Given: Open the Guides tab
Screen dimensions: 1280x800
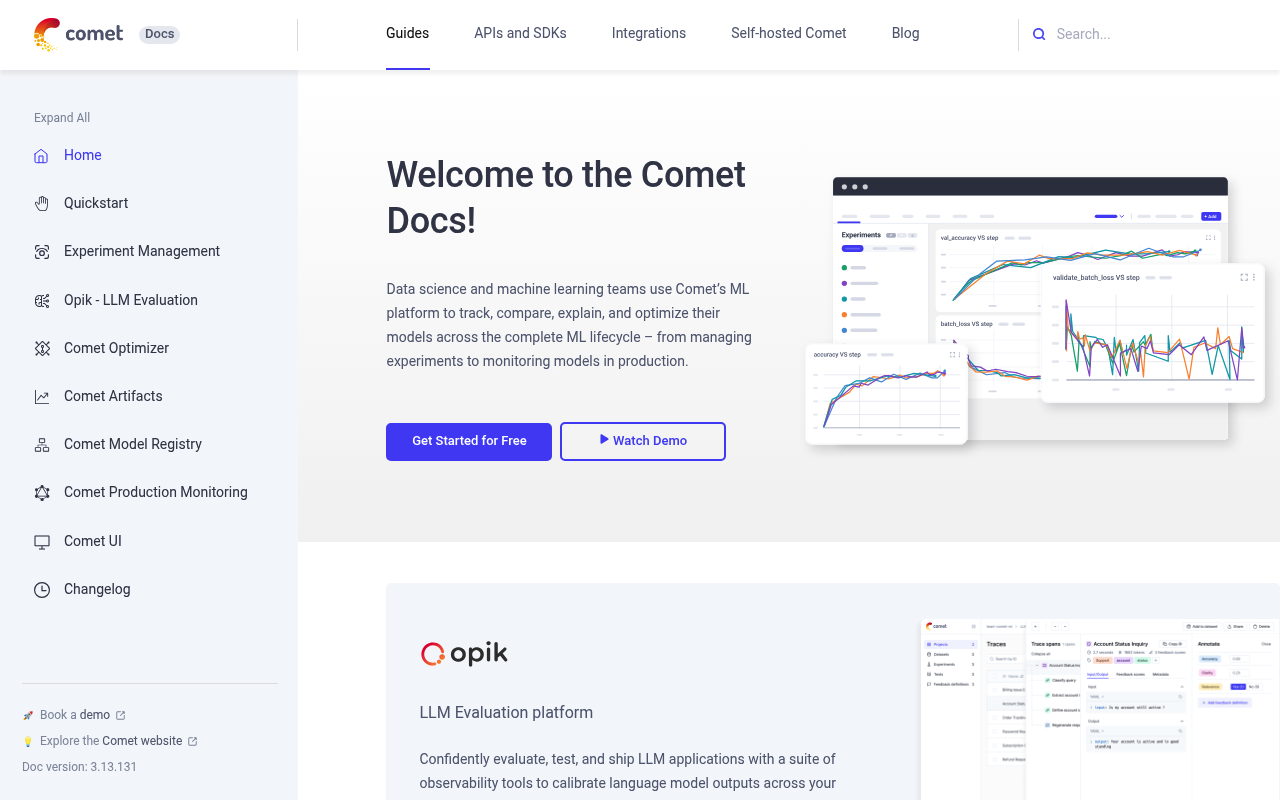Looking at the screenshot, I should click(407, 33).
